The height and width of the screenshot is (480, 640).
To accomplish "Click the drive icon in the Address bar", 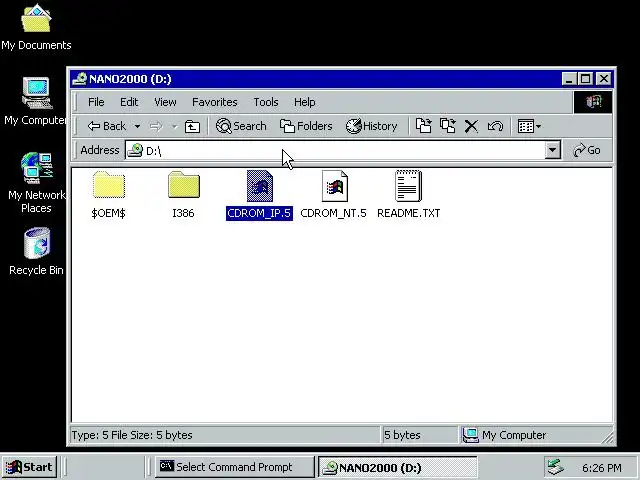I will point(135,150).
